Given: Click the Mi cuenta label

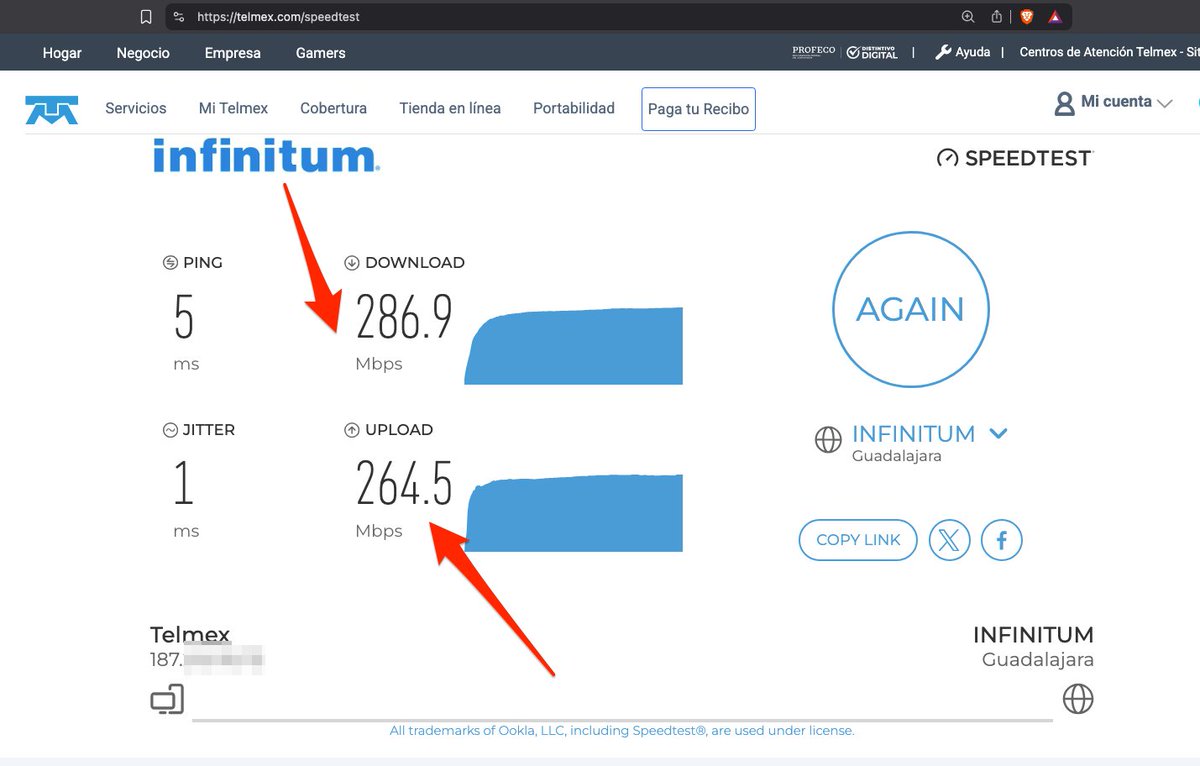Looking at the screenshot, I should coord(1116,102).
